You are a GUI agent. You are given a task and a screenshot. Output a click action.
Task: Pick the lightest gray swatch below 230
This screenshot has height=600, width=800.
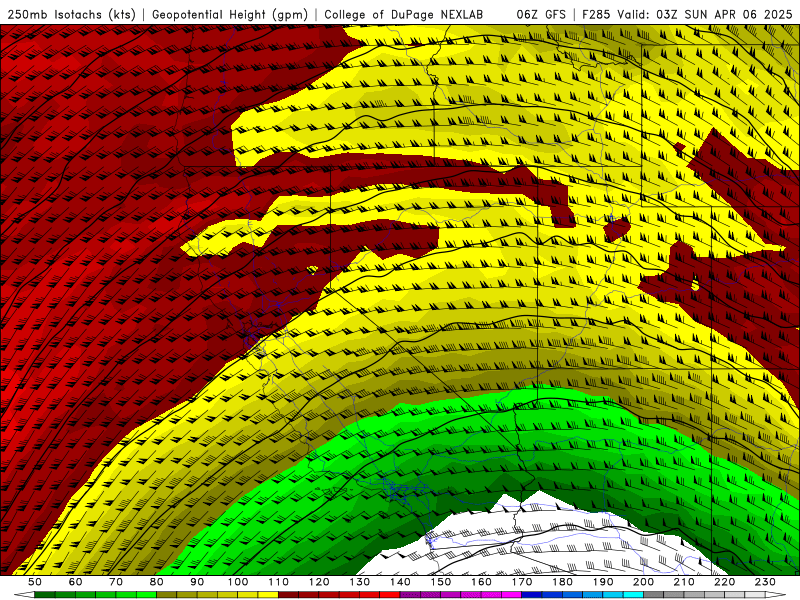tap(755, 594)
